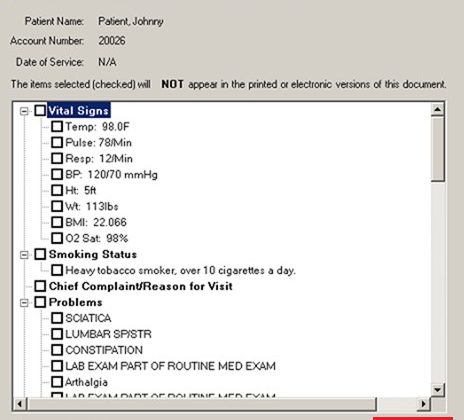Image resolution: width=464 pixels, height=420 pixels.
Task: Check the Vital Signs checkbox
Action: (40, 111)
